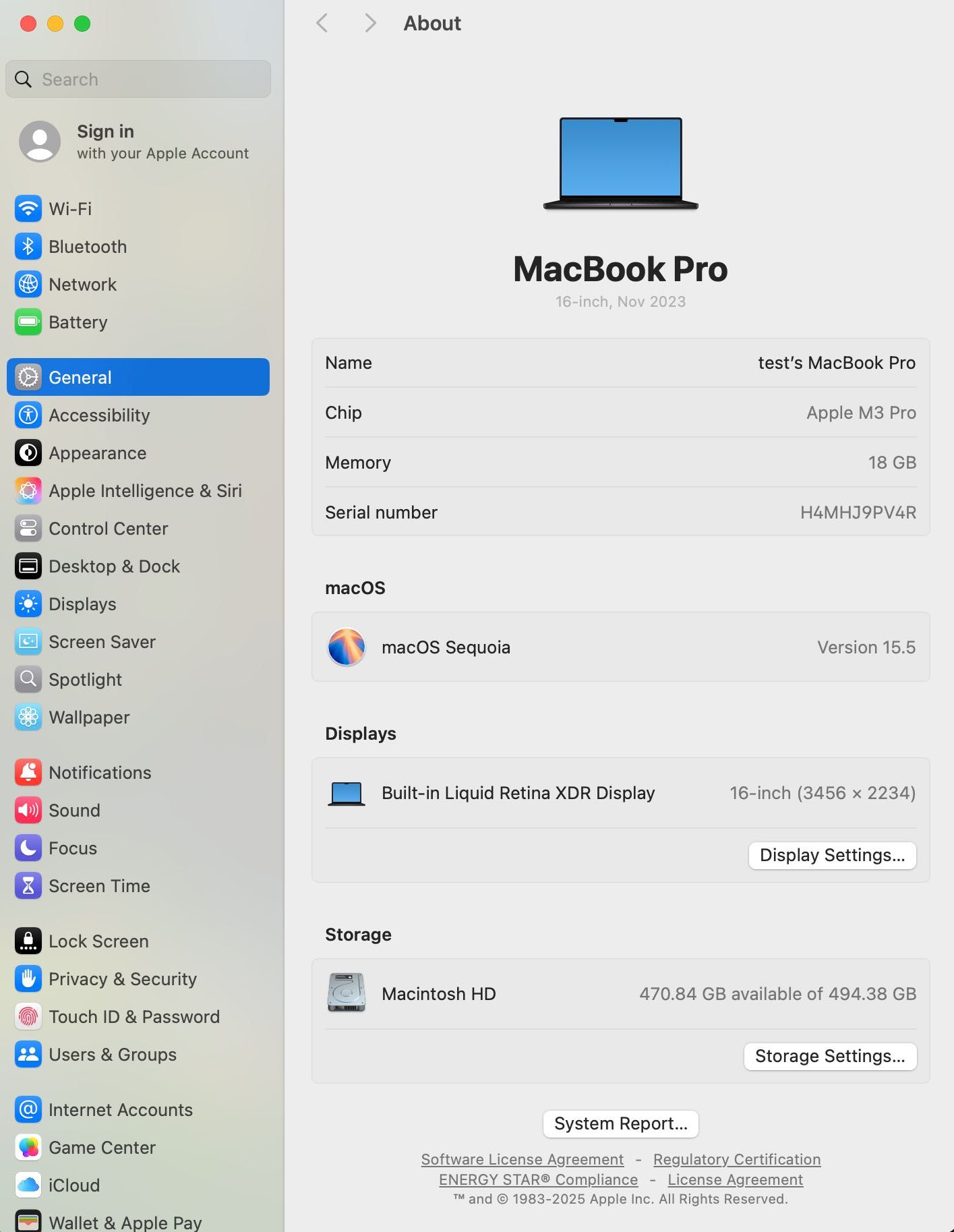The height and width of the screenshot is (1232, 954).
Task: Click the MacBook Pro laptop image
Action: (x=620, y=164)
